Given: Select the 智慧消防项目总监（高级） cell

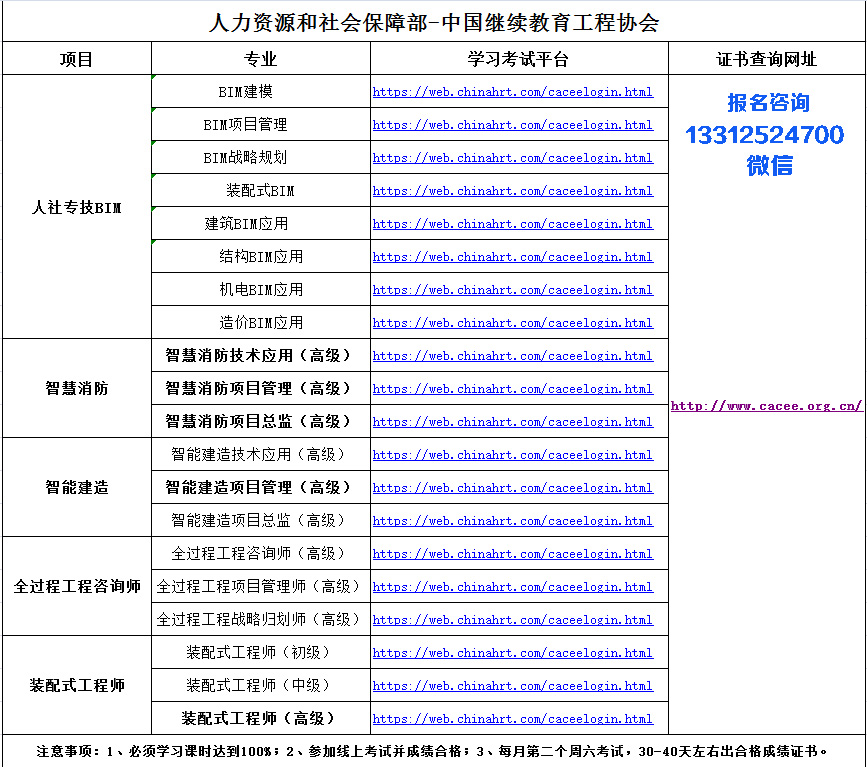Looking at the screenshot, I should pyautogui.click(x=260, y=421).
